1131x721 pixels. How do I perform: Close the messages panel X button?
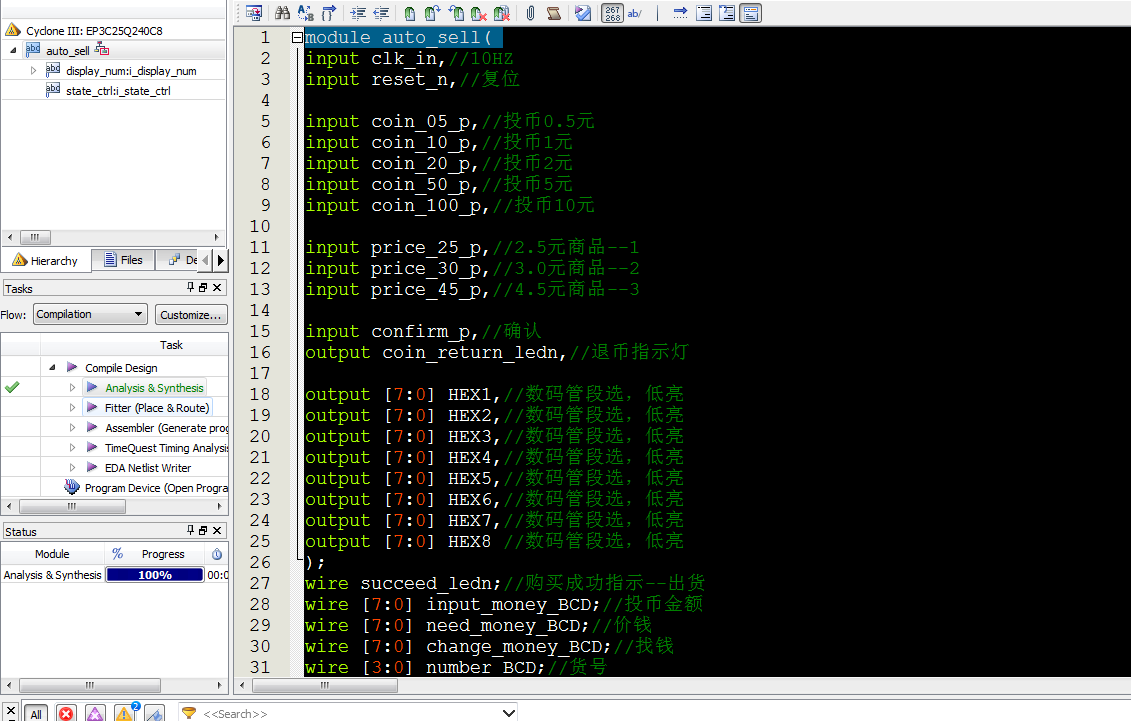(x=11, y=711)
